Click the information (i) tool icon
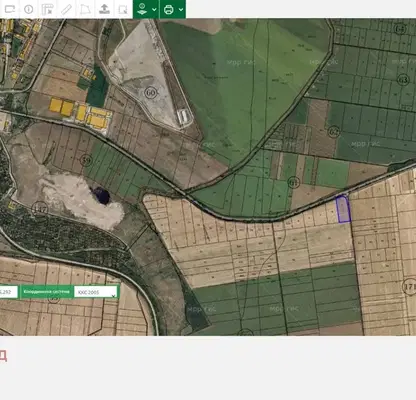The width and height of the screenshot is (416, 400). coord(29,9)
